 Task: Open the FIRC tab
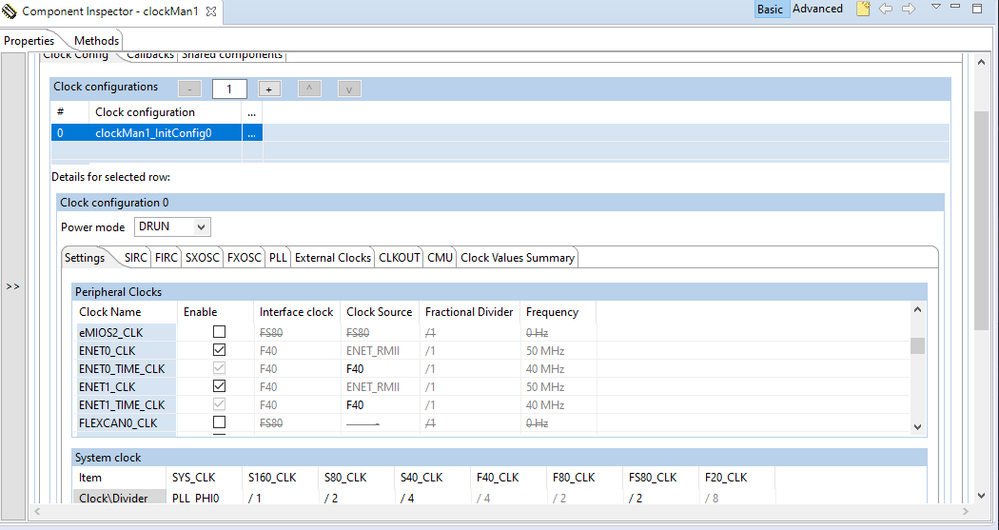pyautogui.click(x=166, y=258)
